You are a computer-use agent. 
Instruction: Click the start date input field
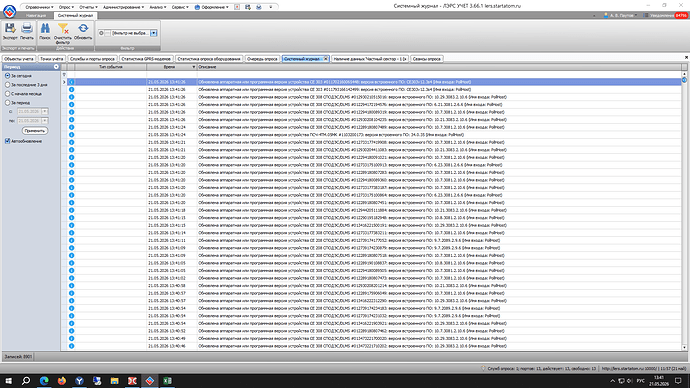pyautogui.click(x=29, y=111)
